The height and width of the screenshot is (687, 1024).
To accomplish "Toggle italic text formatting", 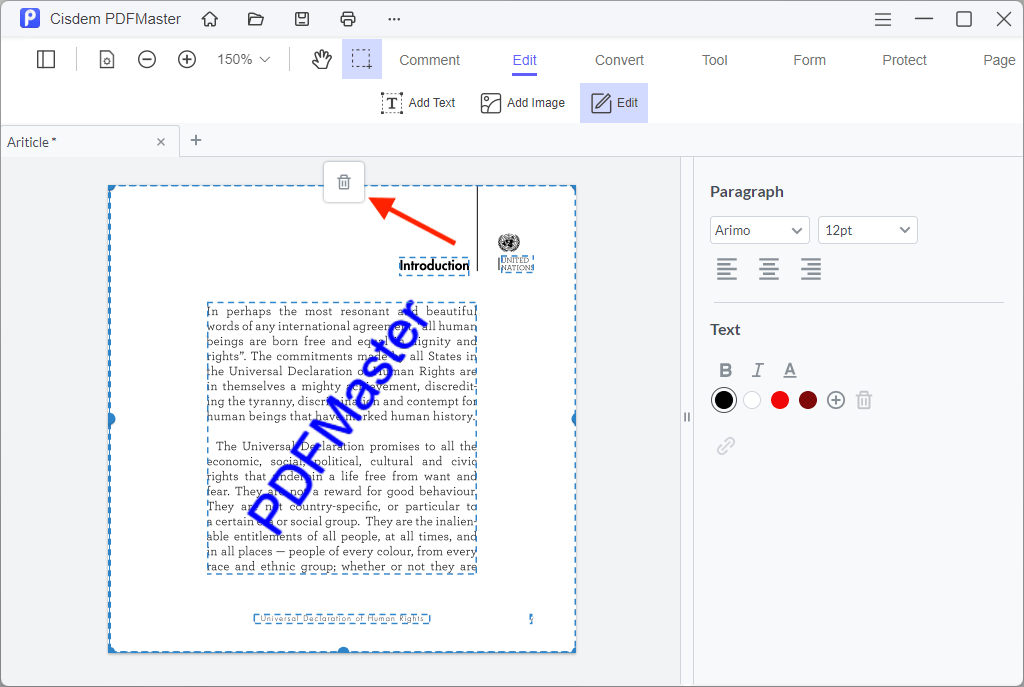I will pos(758,370).
